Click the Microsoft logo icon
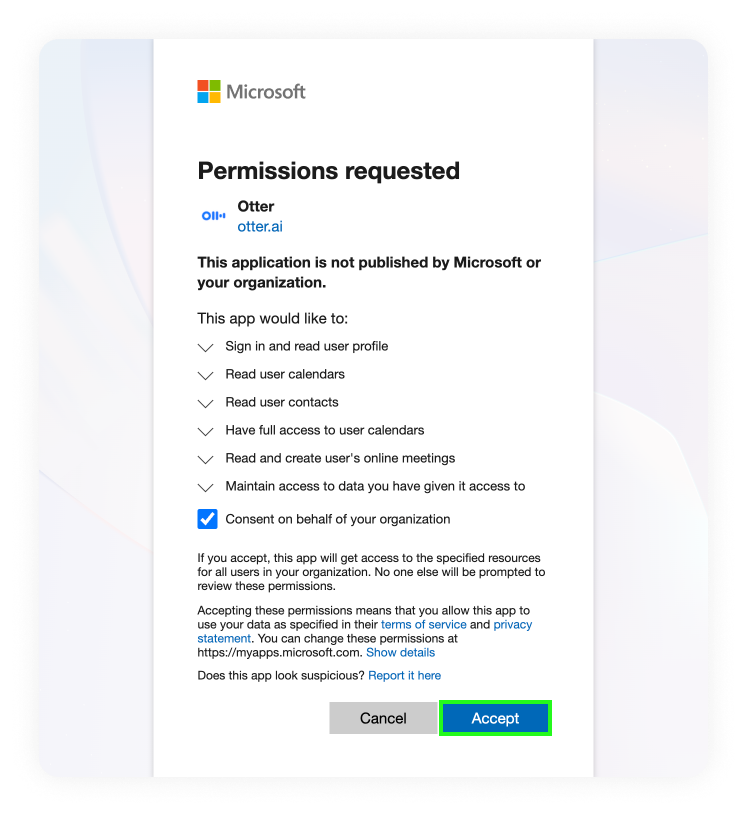747x816 pixels. 209,92
